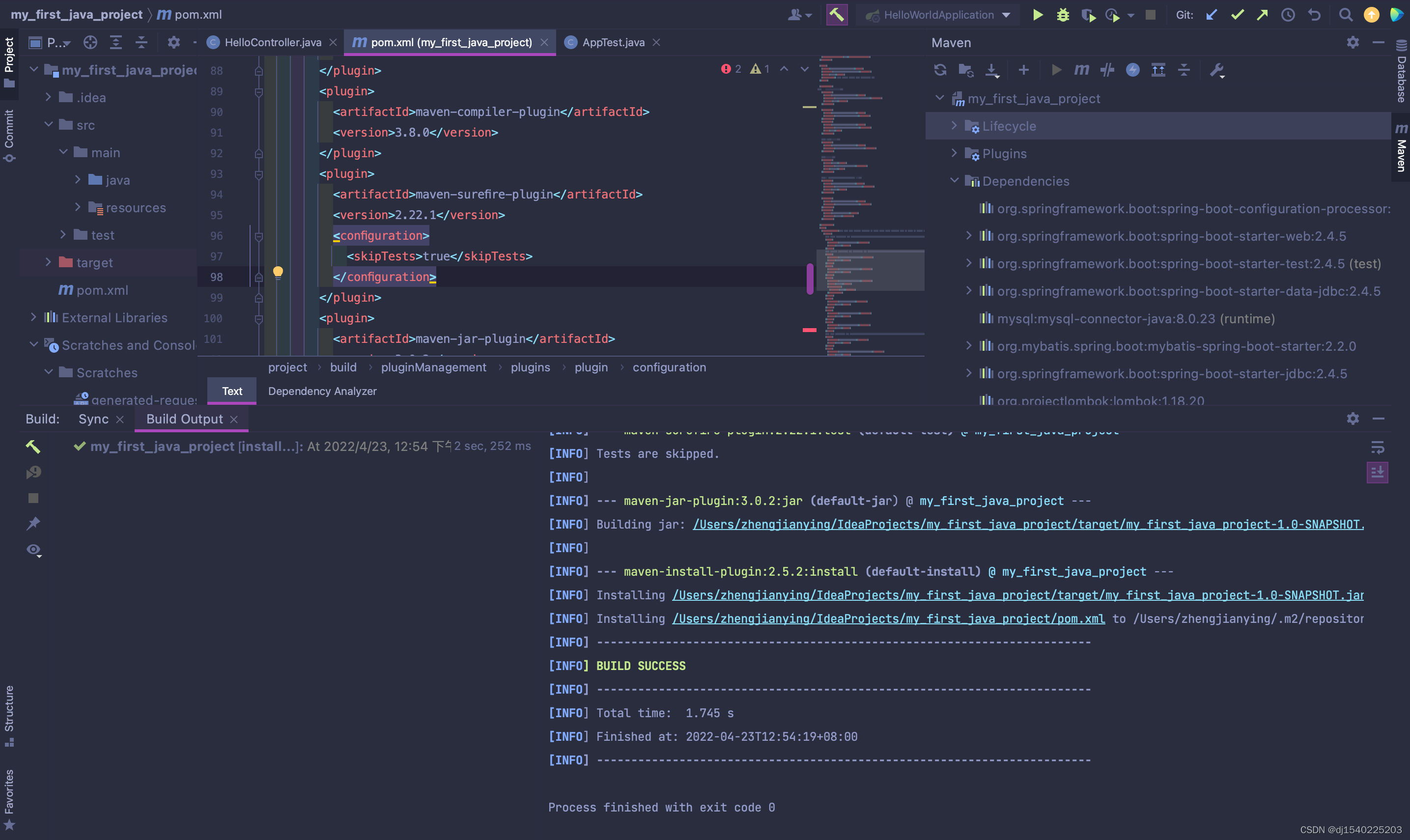Switch to the AppTest.java editor tab
1410x840 pixels.
tap(613, 42)
